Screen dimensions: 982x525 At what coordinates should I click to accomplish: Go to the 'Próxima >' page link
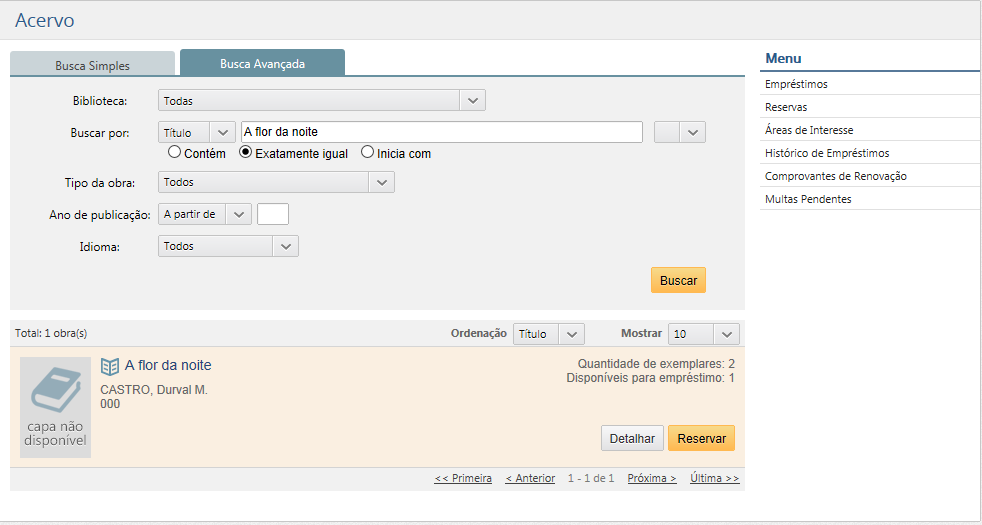(652, 478)
